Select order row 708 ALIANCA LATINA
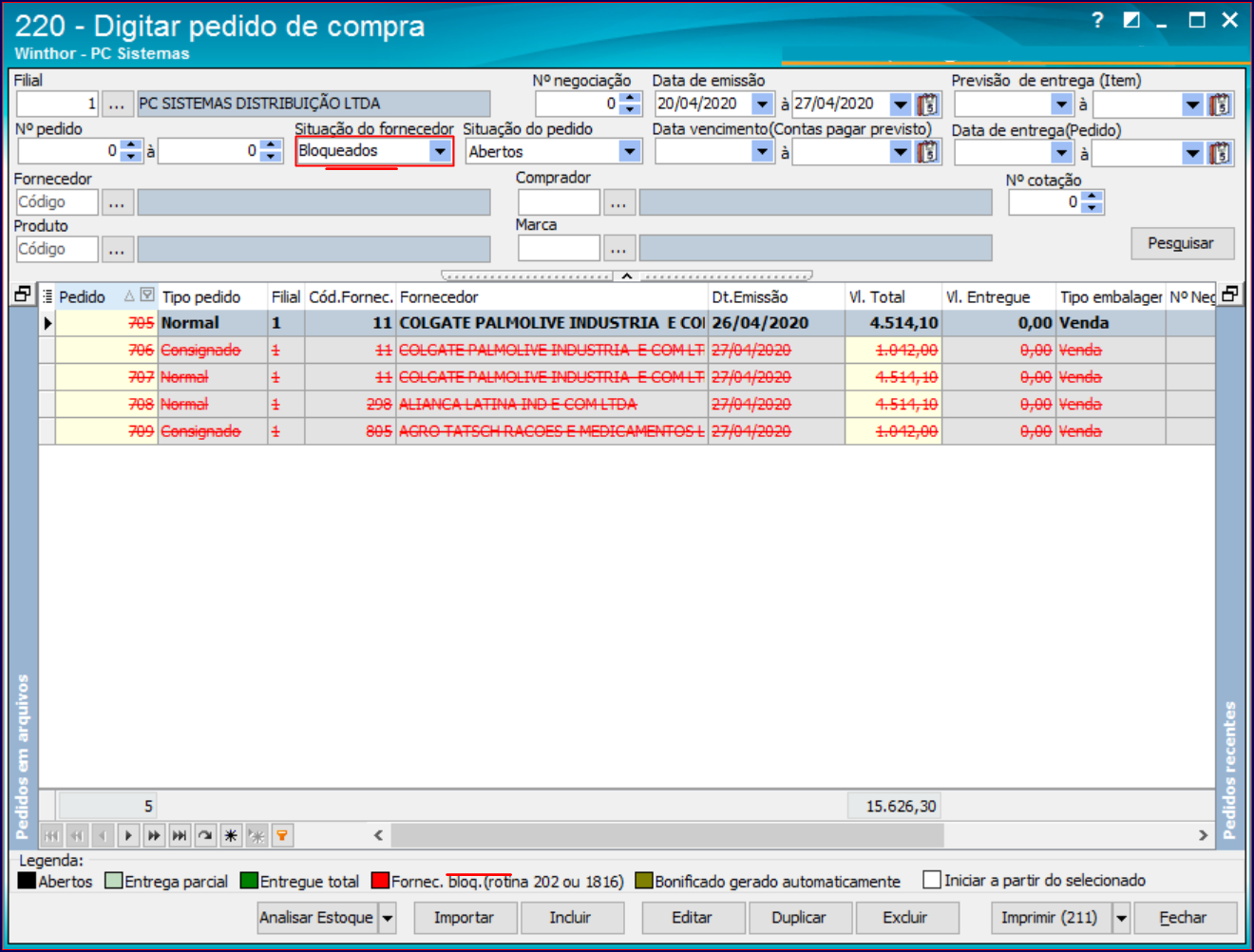1254x952 pixels. tap(626, 405)
